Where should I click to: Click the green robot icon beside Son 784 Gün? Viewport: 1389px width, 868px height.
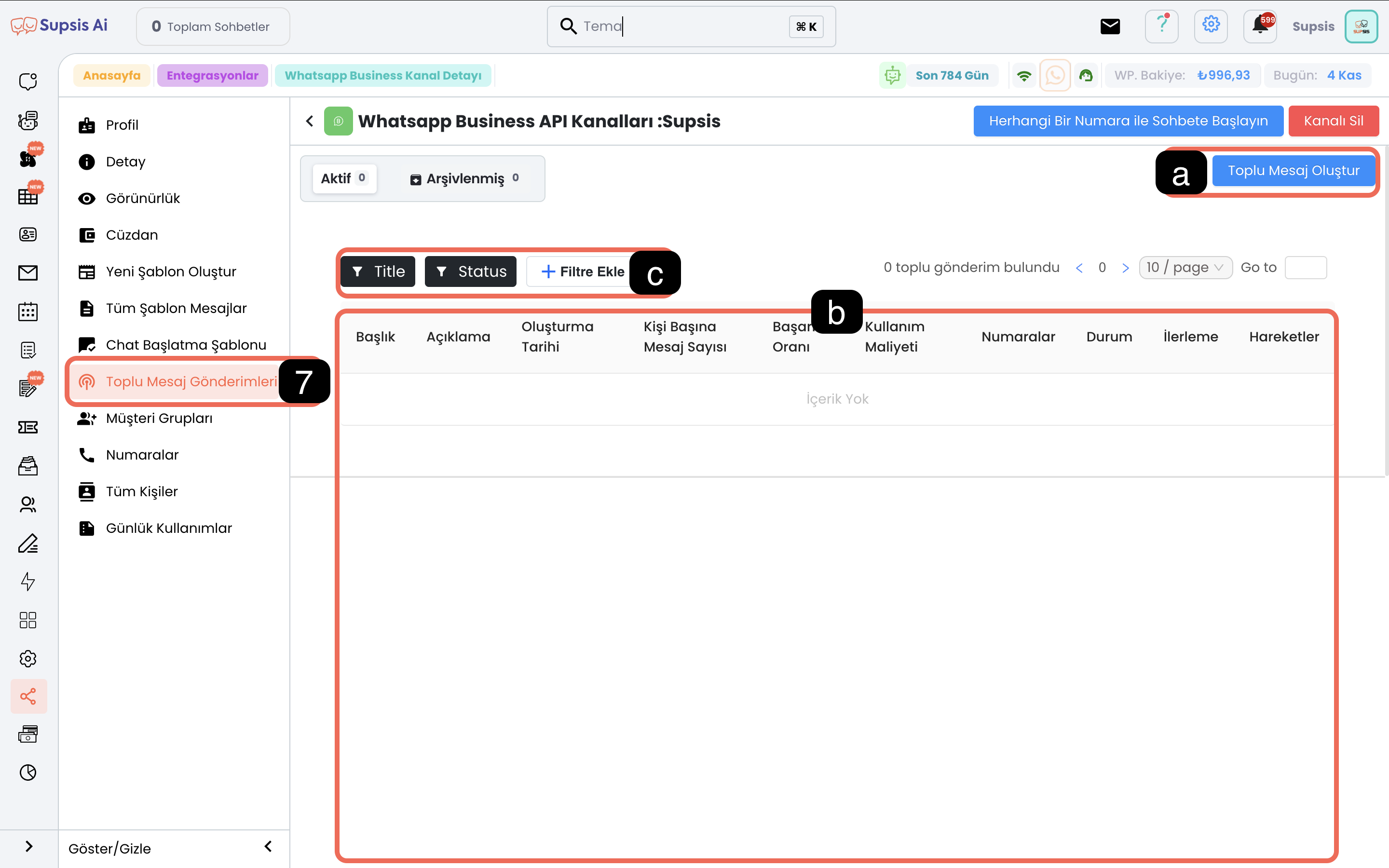[893, 75]
